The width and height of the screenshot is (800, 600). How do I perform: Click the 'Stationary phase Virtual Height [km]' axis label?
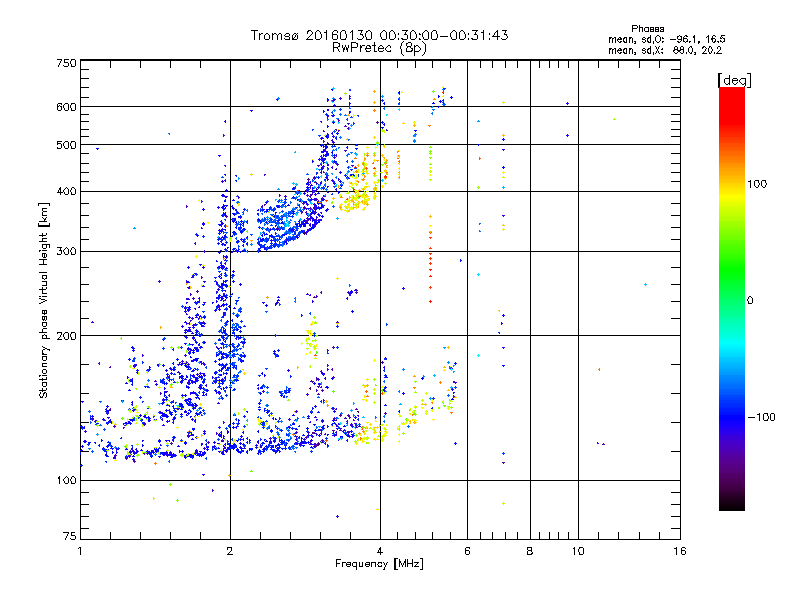click(44, 300)
